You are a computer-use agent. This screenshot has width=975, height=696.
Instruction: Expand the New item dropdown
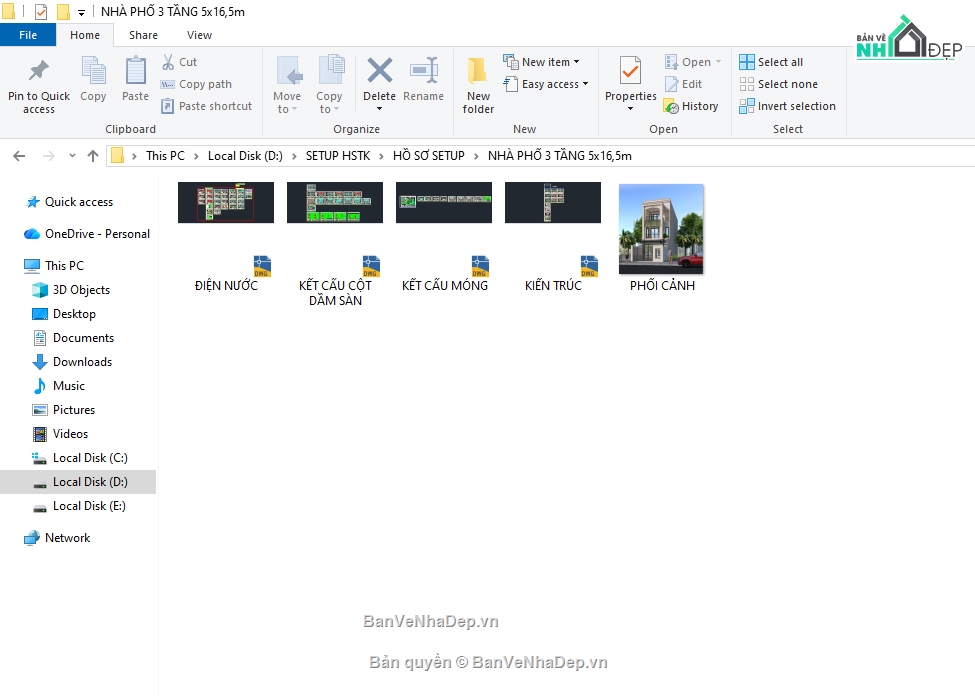point(541,62)
